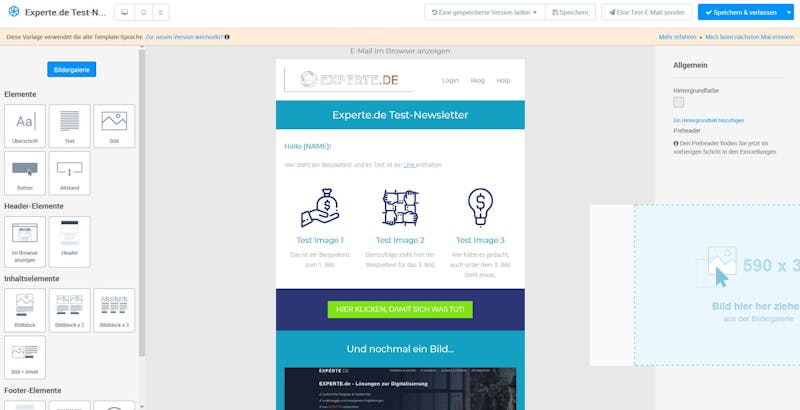
Task: Select the Test Image 2 caption
Action: [x=400, y=240]
